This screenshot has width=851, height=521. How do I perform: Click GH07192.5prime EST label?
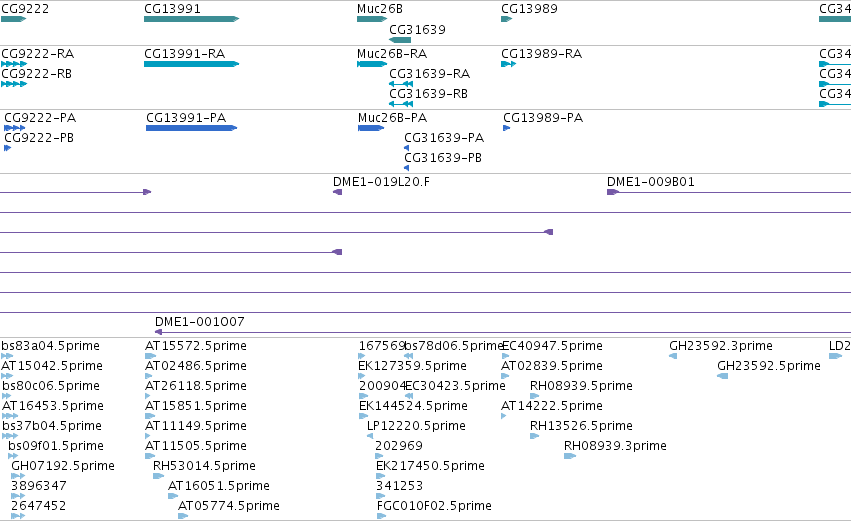[62, 466]
